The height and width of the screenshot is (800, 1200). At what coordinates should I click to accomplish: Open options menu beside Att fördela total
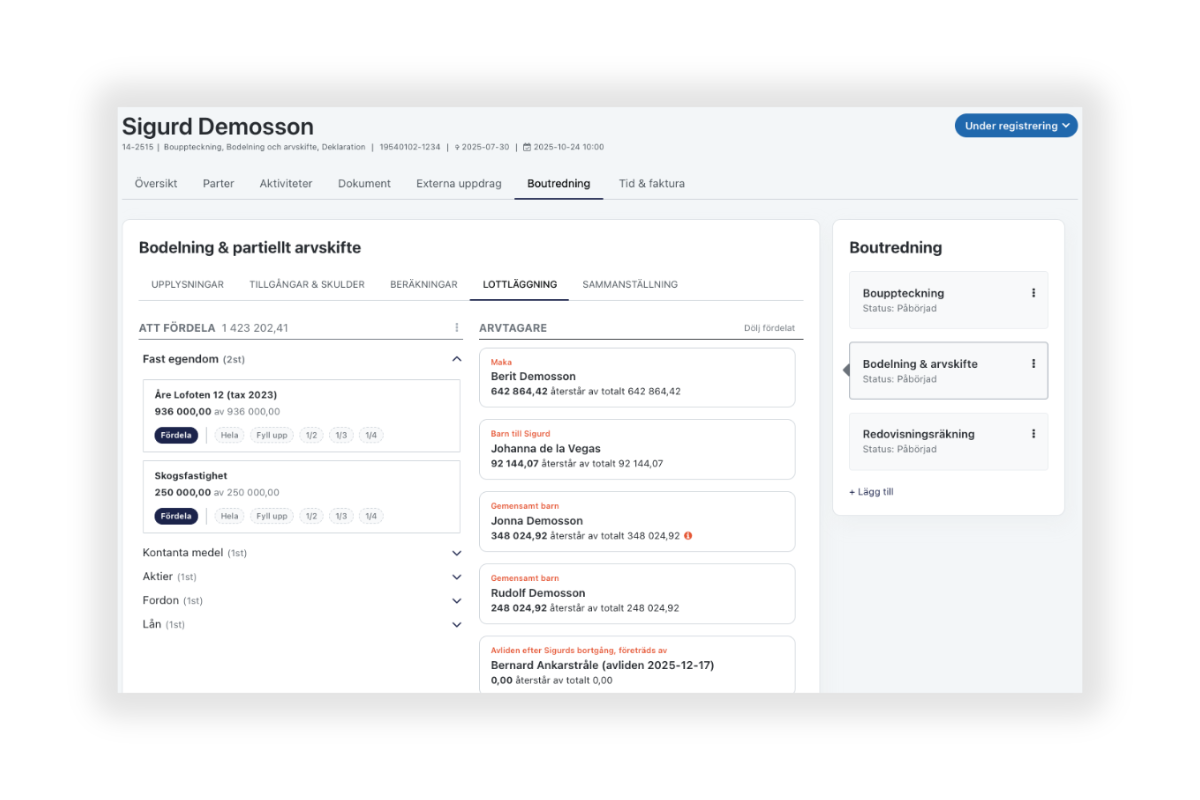point(457,327)
